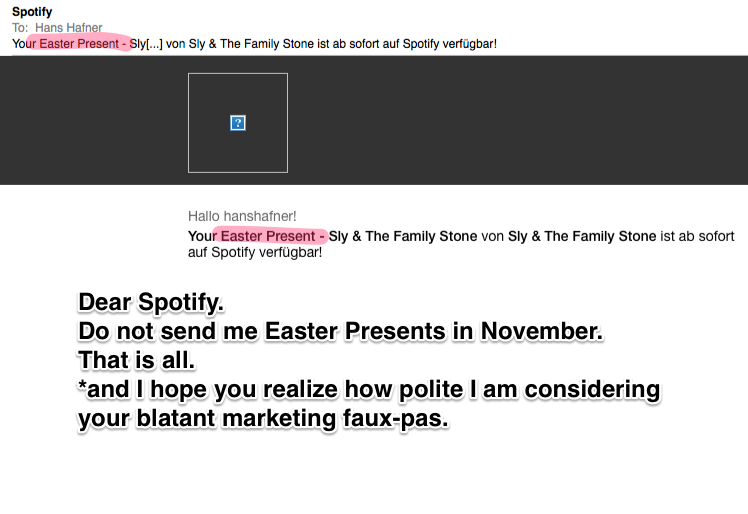Click the Dear Spotify. caption line

(x=151, y=302)
